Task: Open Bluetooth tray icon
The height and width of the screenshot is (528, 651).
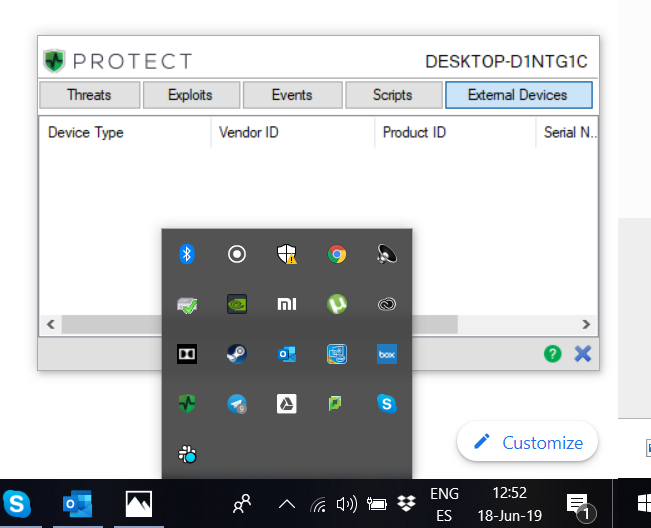Action: [187, 254]
